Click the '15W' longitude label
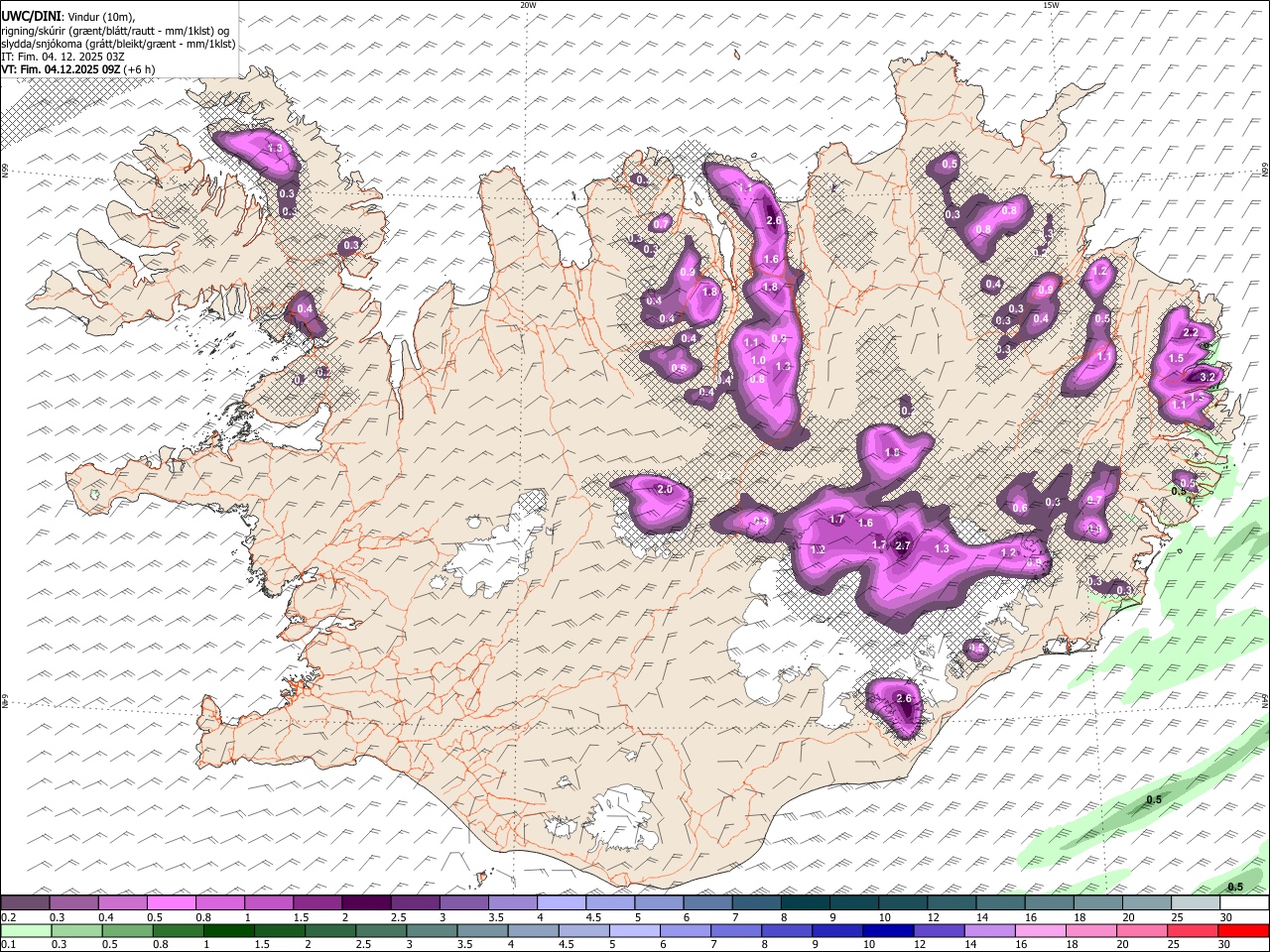Image resolution: width=1270 pixels, height=952 pixels. pyautogui.click(x=1051, y=5)
